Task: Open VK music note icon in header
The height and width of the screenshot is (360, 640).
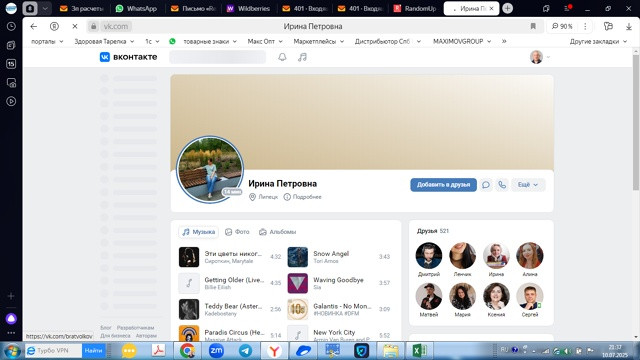Action: (302, 57)
